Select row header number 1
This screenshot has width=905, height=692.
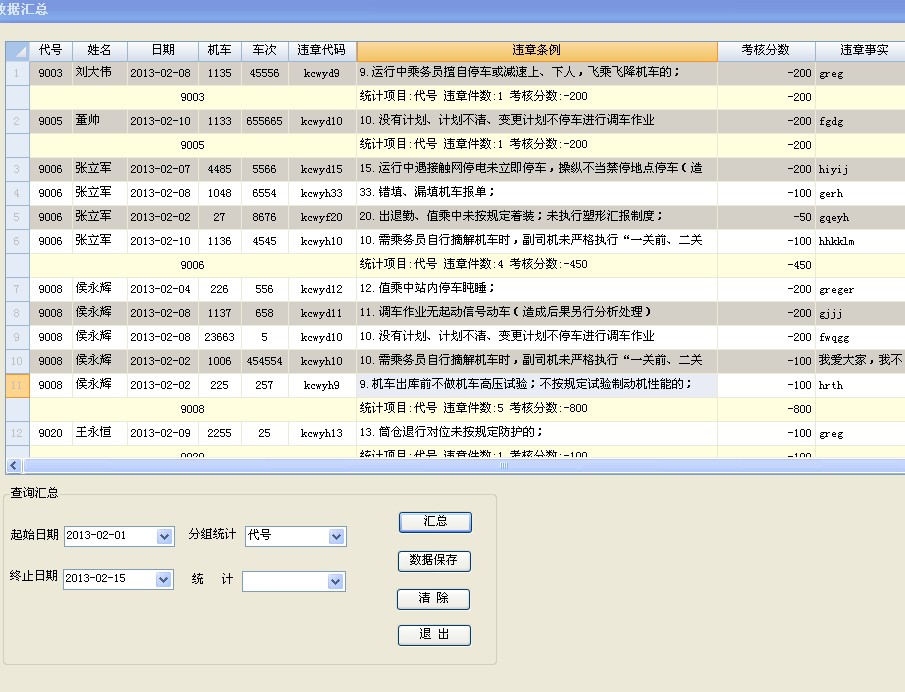[x=17, y=73]
